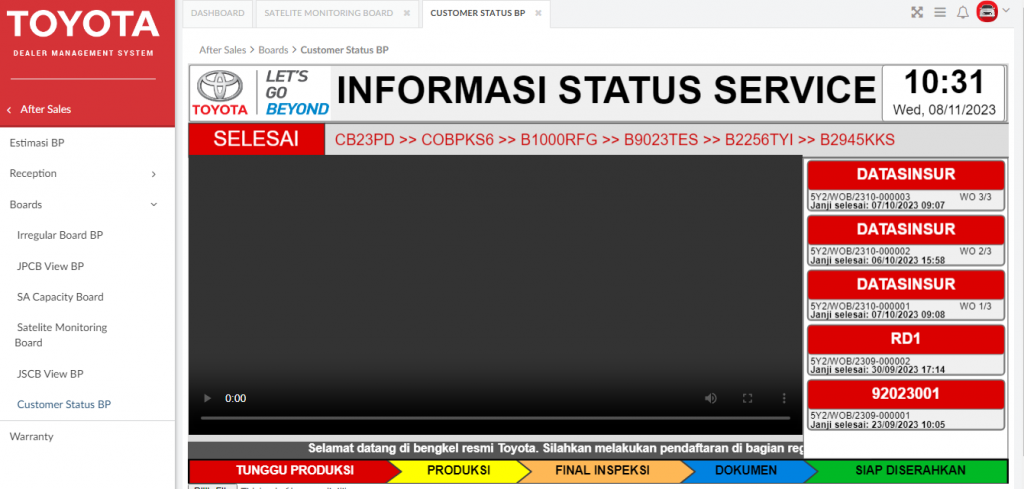Click the yellow PRODUKSI stage

[458, 471]
